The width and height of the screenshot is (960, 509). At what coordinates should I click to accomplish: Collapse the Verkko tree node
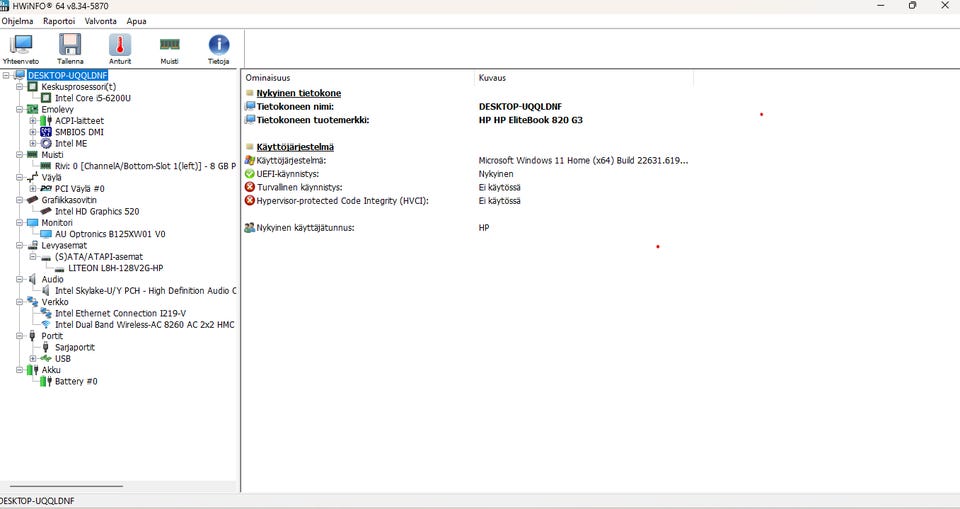20,302
